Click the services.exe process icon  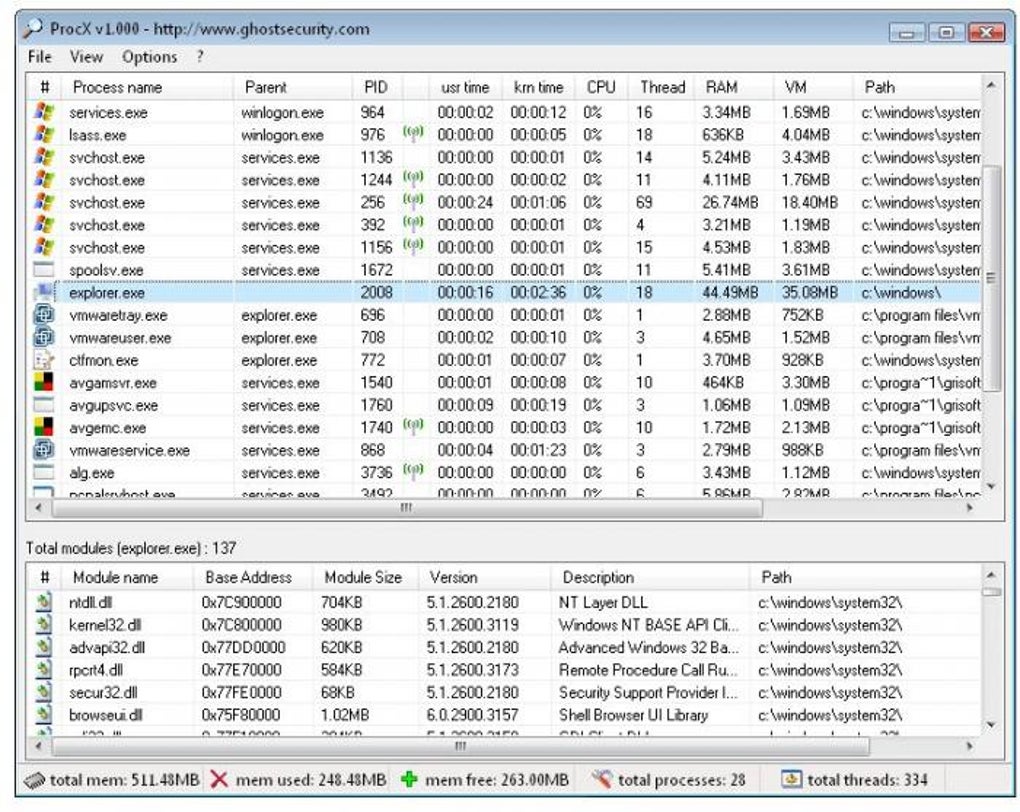[44, 112]
